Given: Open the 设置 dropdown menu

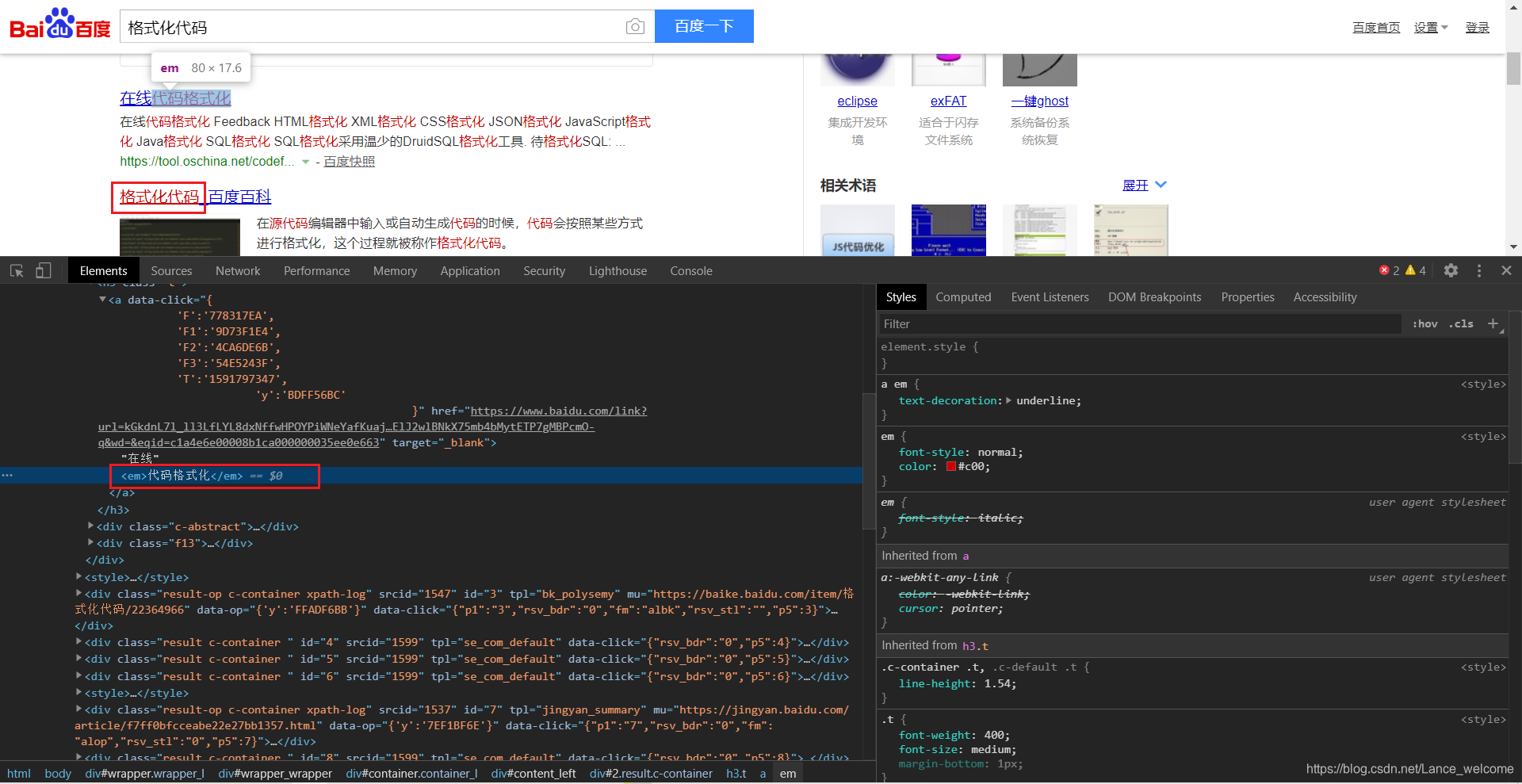Looking at the screenshot, I should point(1430,27).
